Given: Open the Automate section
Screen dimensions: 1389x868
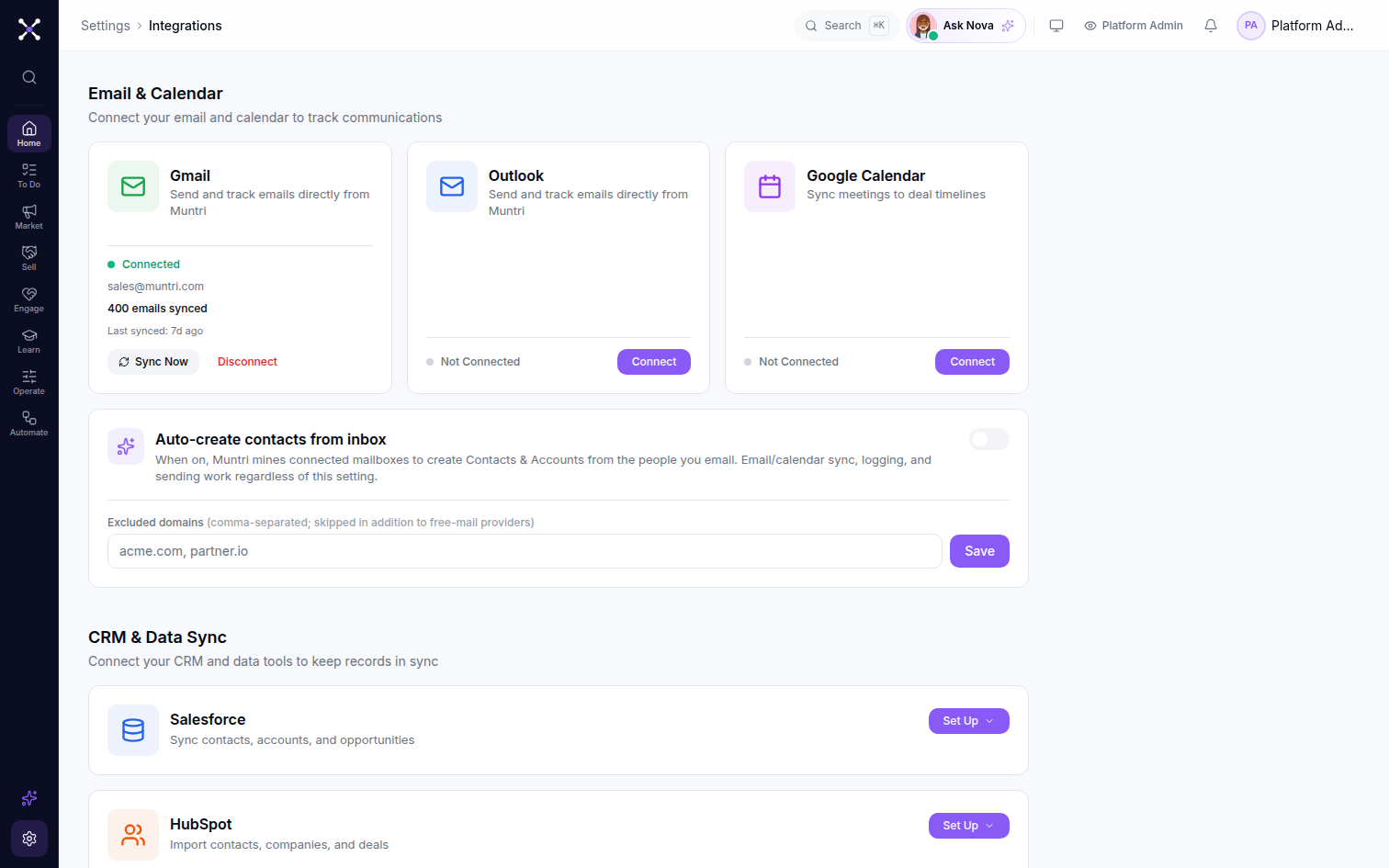Looking at the screenshot, I should coord(29,423).
